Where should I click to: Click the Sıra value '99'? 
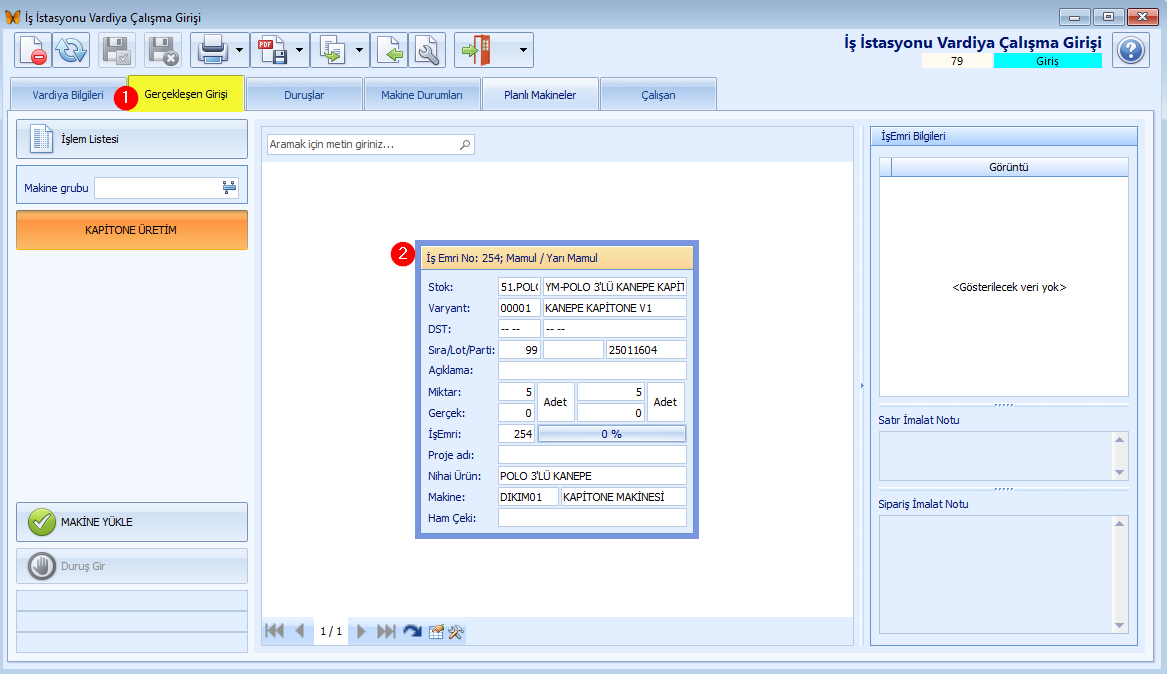pos(519,350)
